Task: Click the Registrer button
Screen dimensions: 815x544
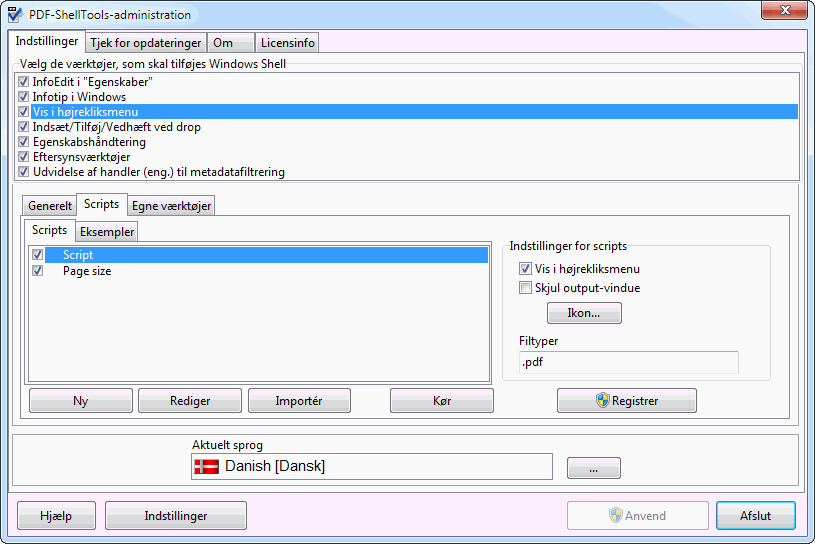Action: coord(627,401)
